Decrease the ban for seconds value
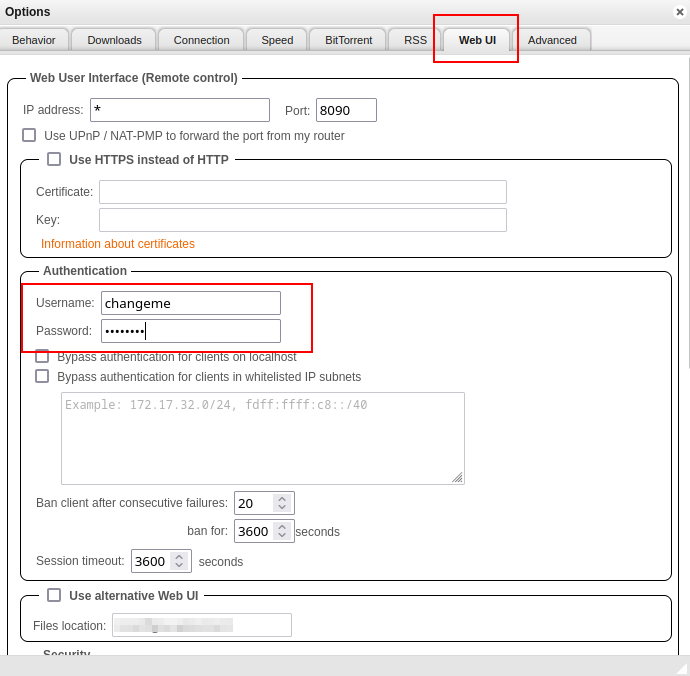 282,535
